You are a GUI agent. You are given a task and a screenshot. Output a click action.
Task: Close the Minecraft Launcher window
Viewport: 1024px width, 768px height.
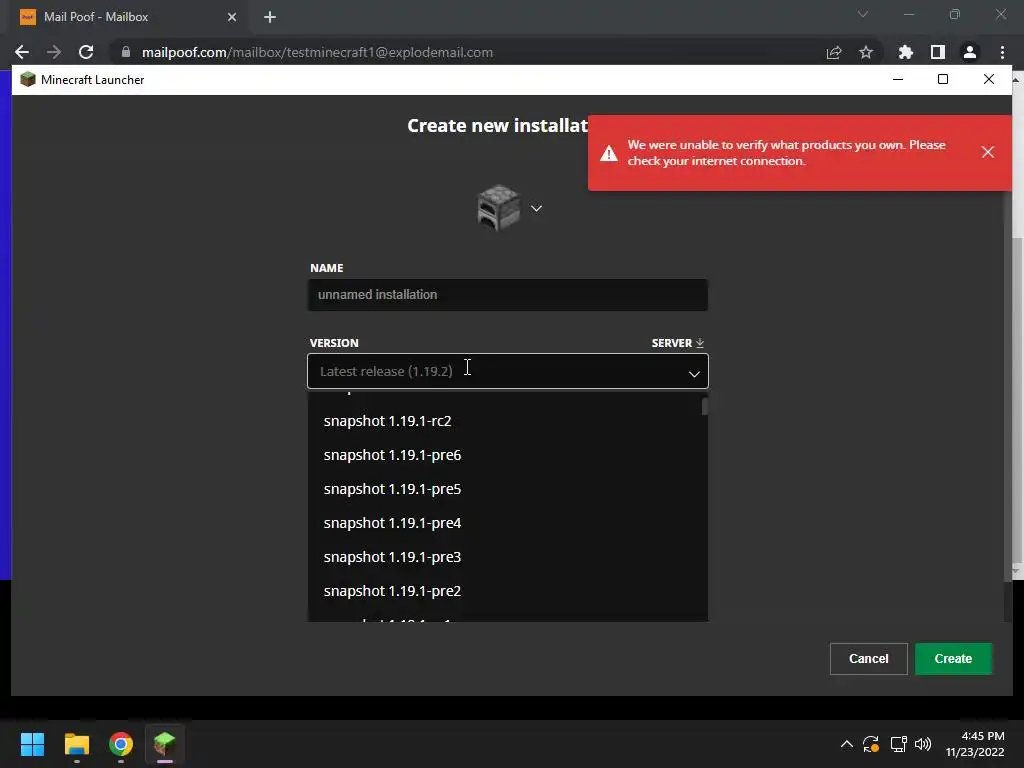pos(989,80)
